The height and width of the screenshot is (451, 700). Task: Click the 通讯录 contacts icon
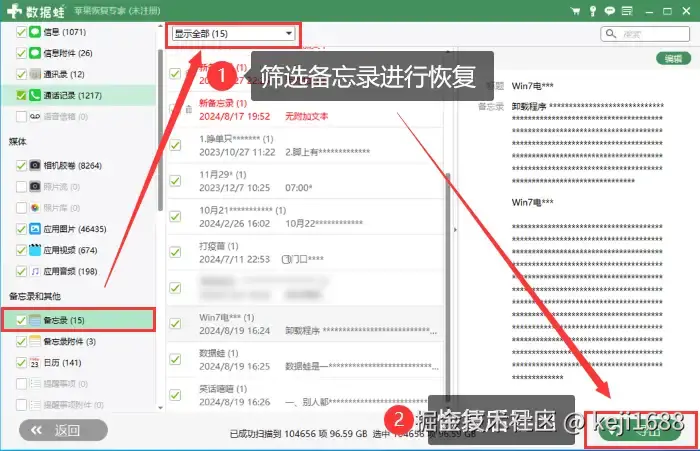[x=35, y=74]
